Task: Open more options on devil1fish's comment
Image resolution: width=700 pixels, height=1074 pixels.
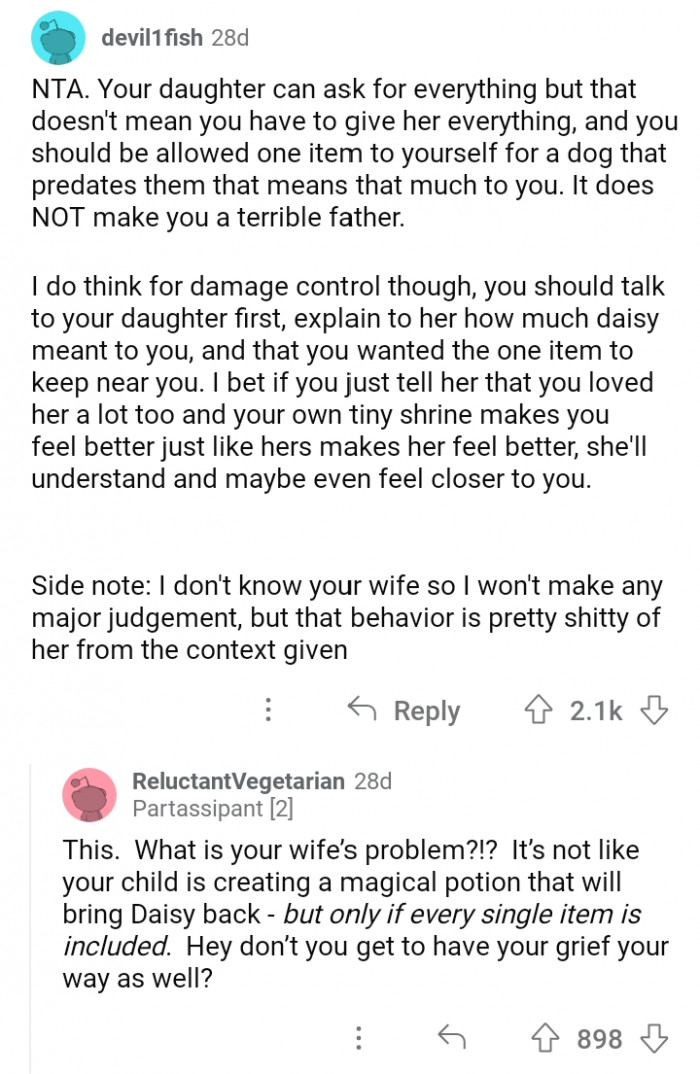Action: [267, 710]
